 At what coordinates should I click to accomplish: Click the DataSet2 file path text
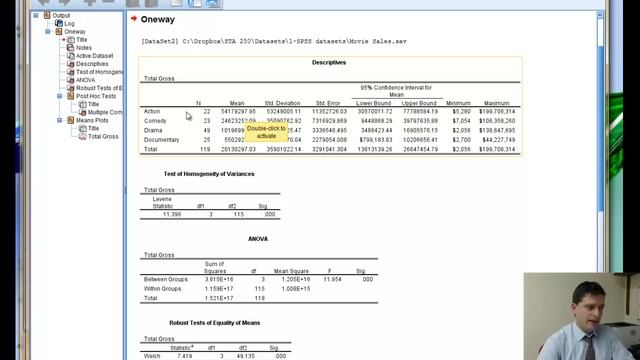tap(273, 41)
